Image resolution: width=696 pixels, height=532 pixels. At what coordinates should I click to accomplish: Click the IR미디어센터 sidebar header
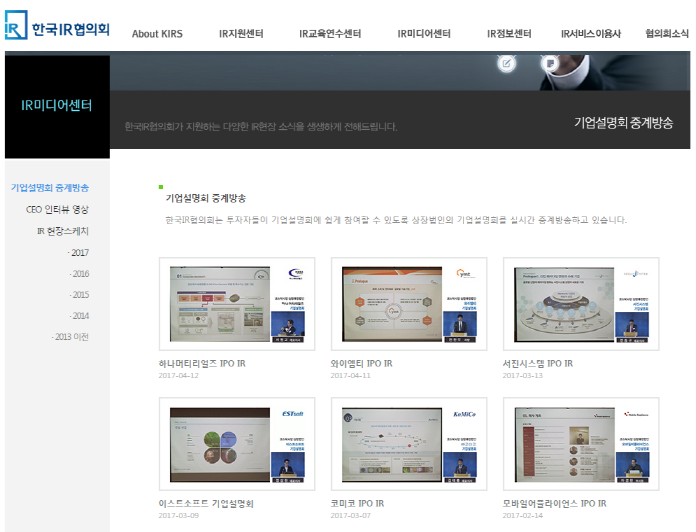[57, 106]
